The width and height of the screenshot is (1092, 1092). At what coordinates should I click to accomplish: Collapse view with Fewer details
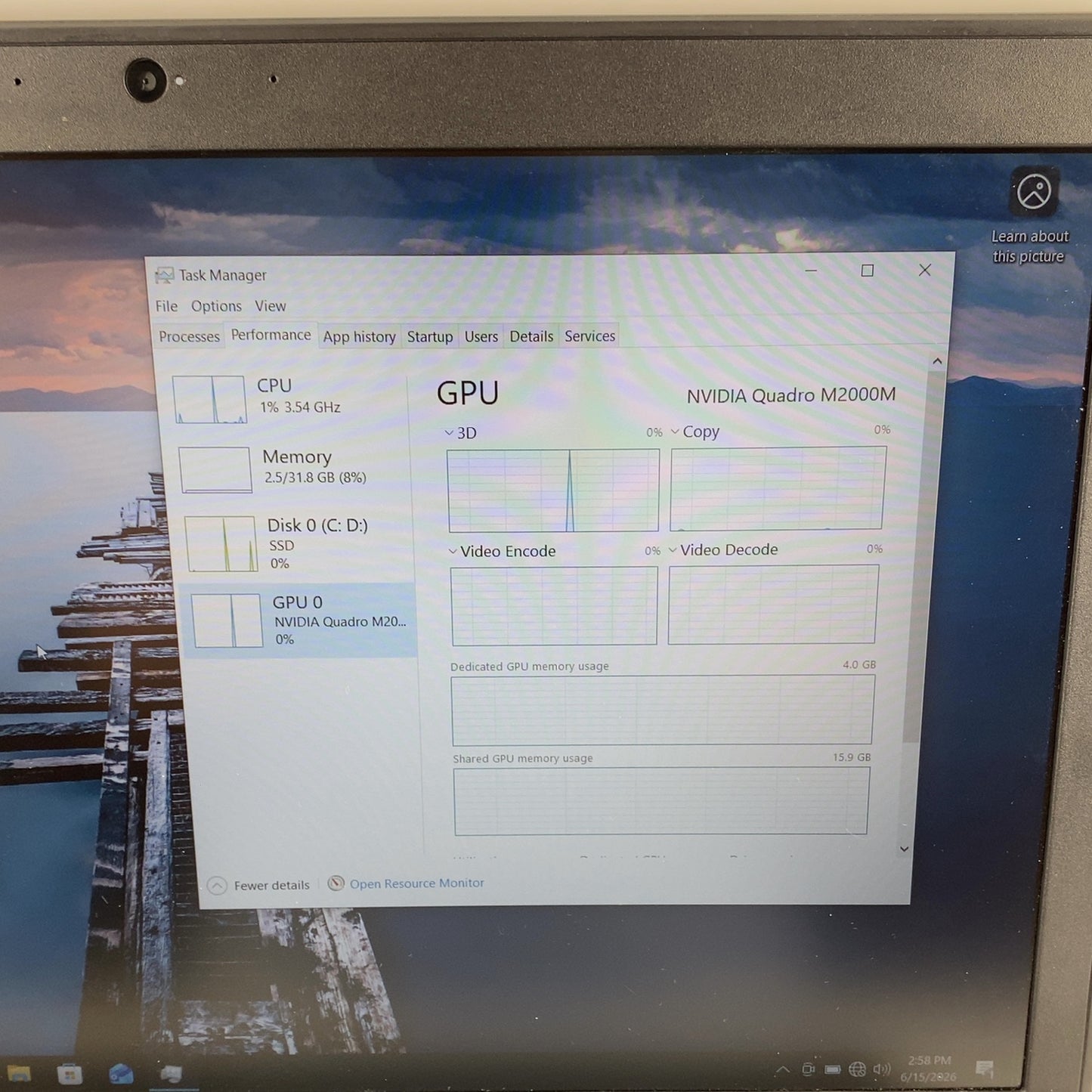[x=258, y=885]
